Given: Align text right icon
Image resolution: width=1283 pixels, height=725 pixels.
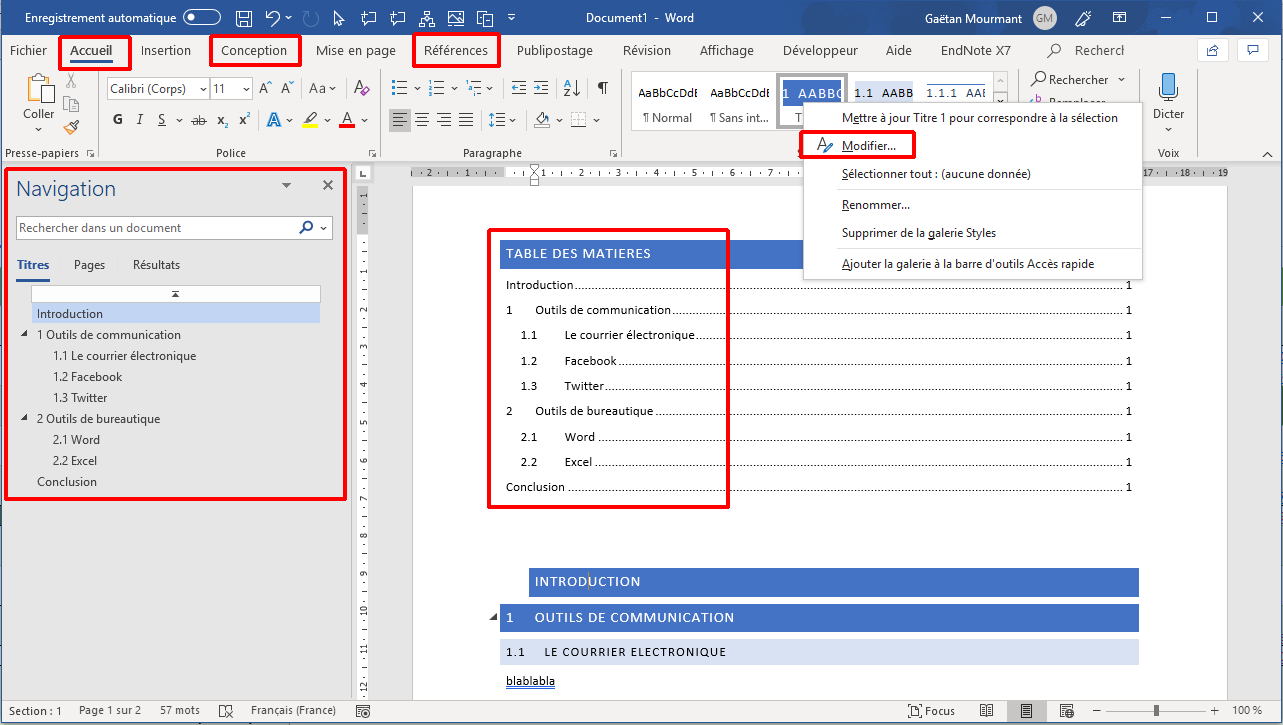Looking at the screenshot, I should pos(444,120).
